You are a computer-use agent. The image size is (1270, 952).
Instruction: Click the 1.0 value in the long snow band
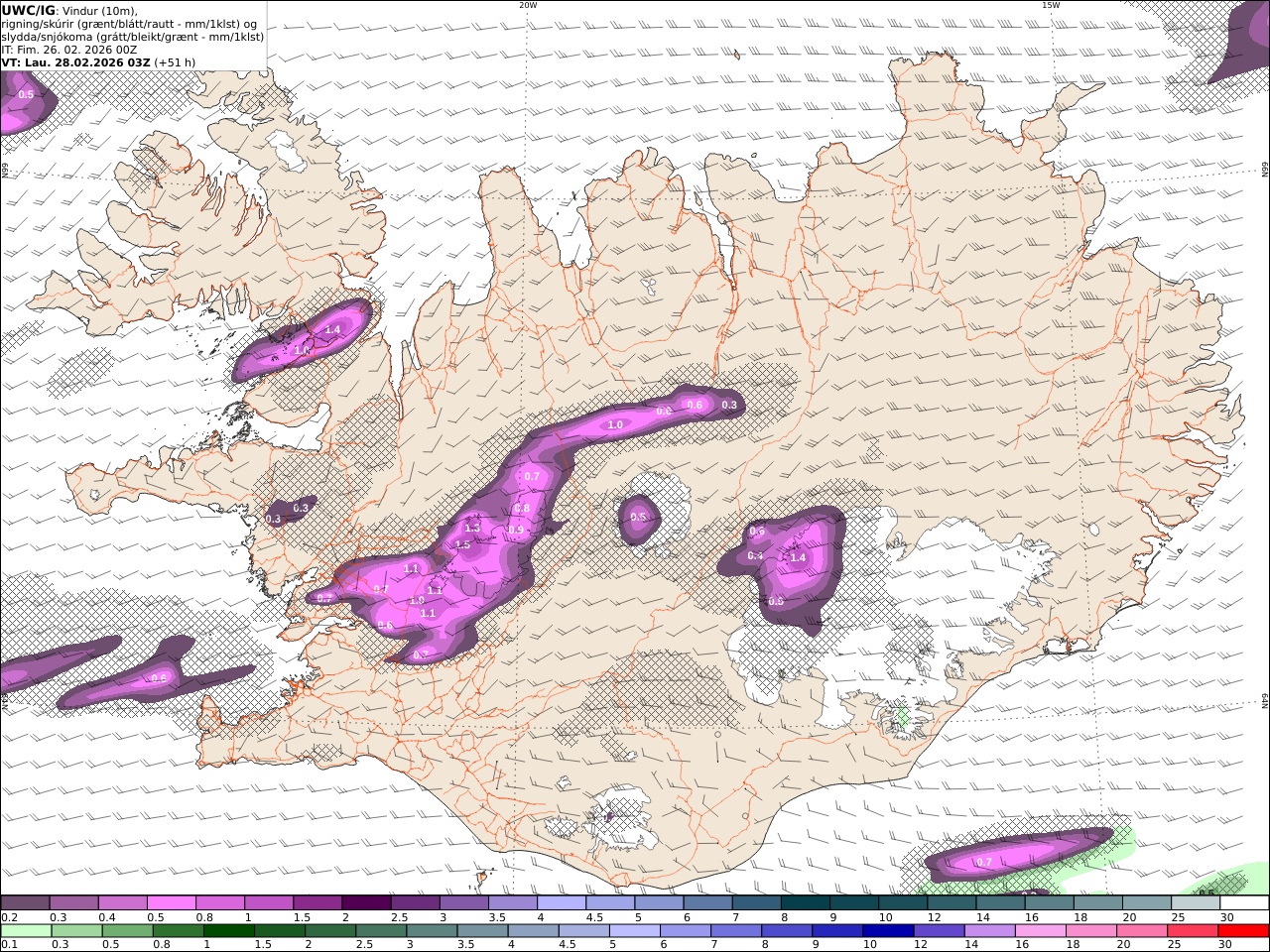[x=615, y=425]
